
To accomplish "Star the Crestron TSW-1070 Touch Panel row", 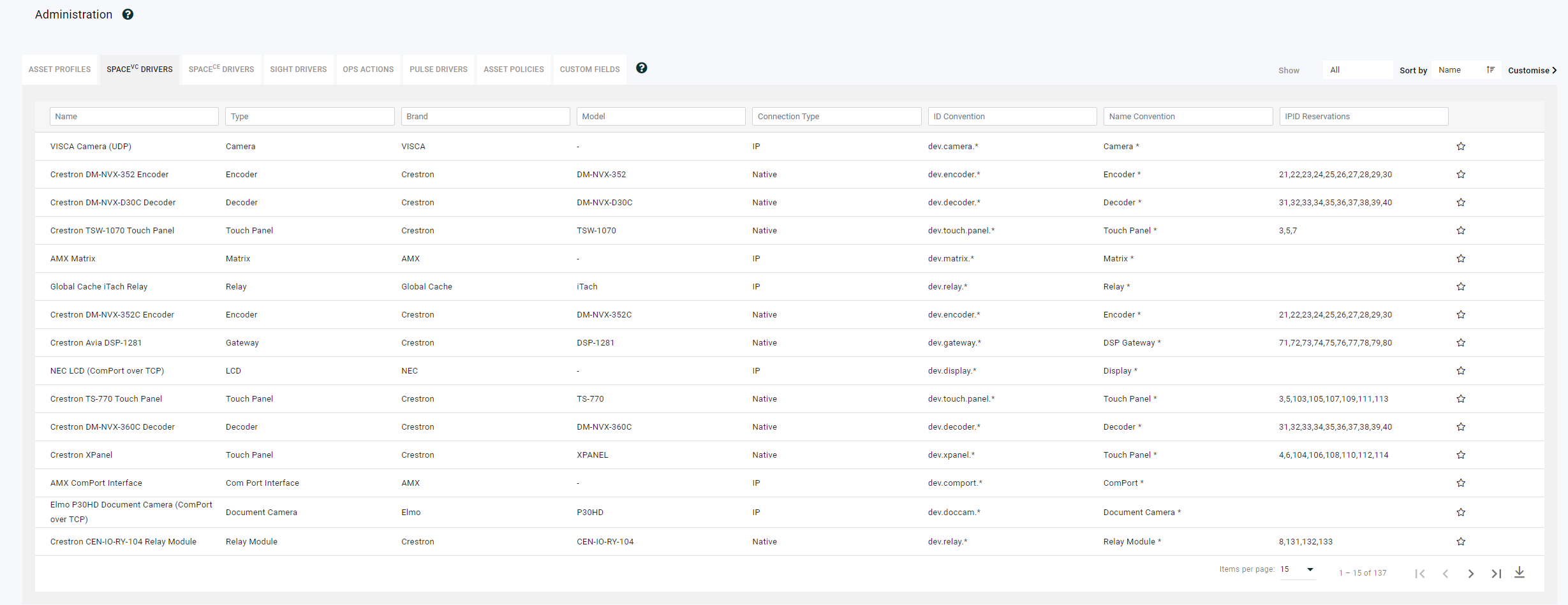I will (x=1461, y=230).
